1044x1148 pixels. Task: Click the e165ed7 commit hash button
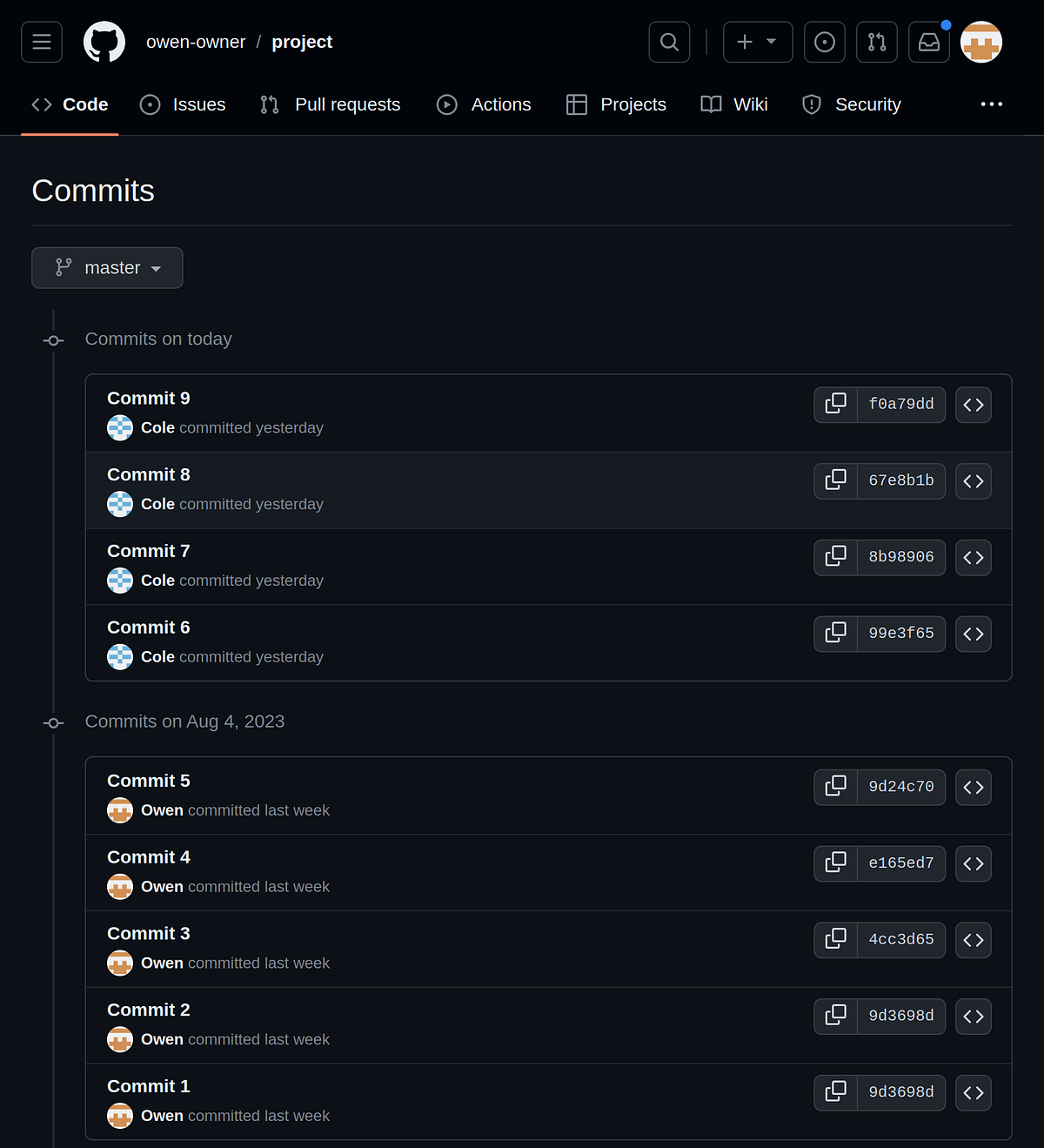click(x=900, y=863)
